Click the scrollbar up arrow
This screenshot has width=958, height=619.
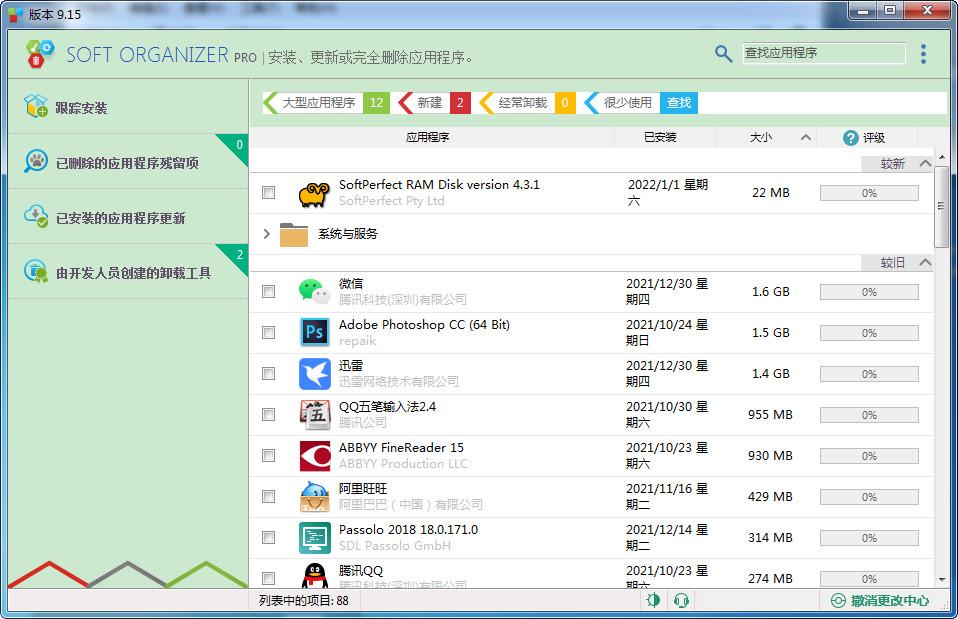pyautogui.click(x=941, y=158)
